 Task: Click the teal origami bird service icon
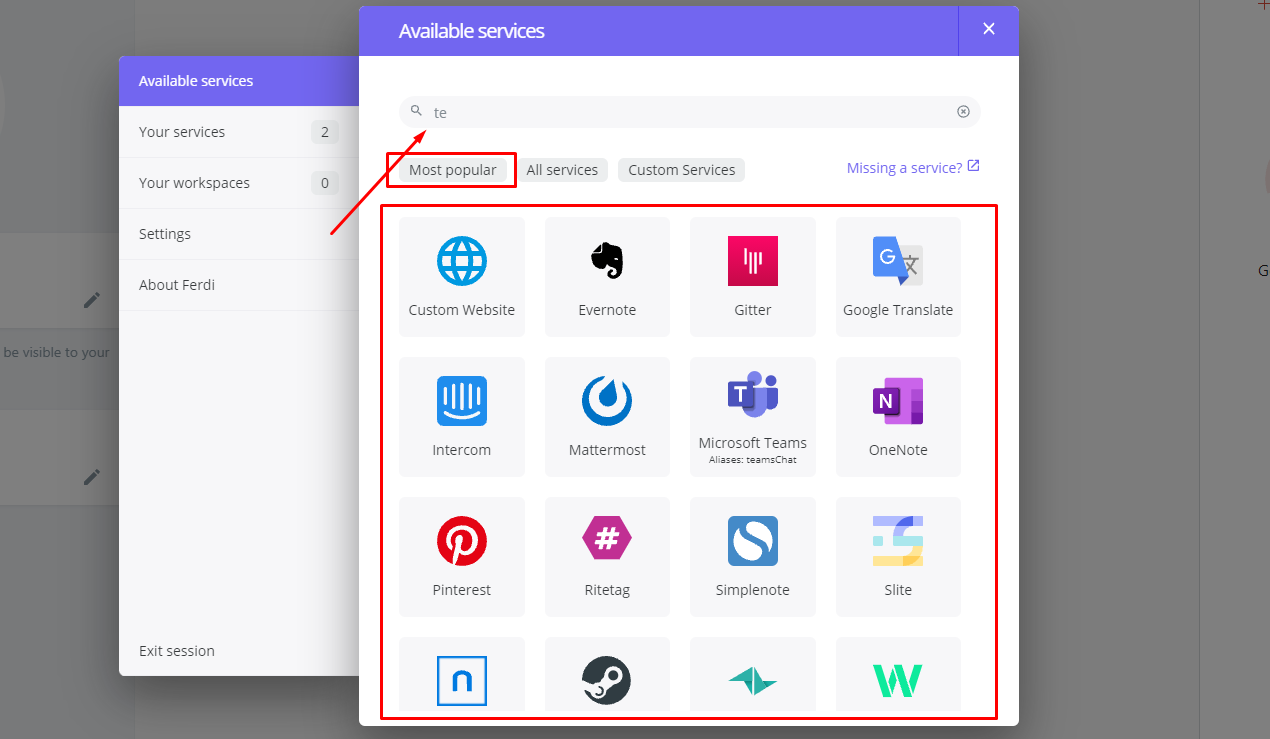(753, 681)
